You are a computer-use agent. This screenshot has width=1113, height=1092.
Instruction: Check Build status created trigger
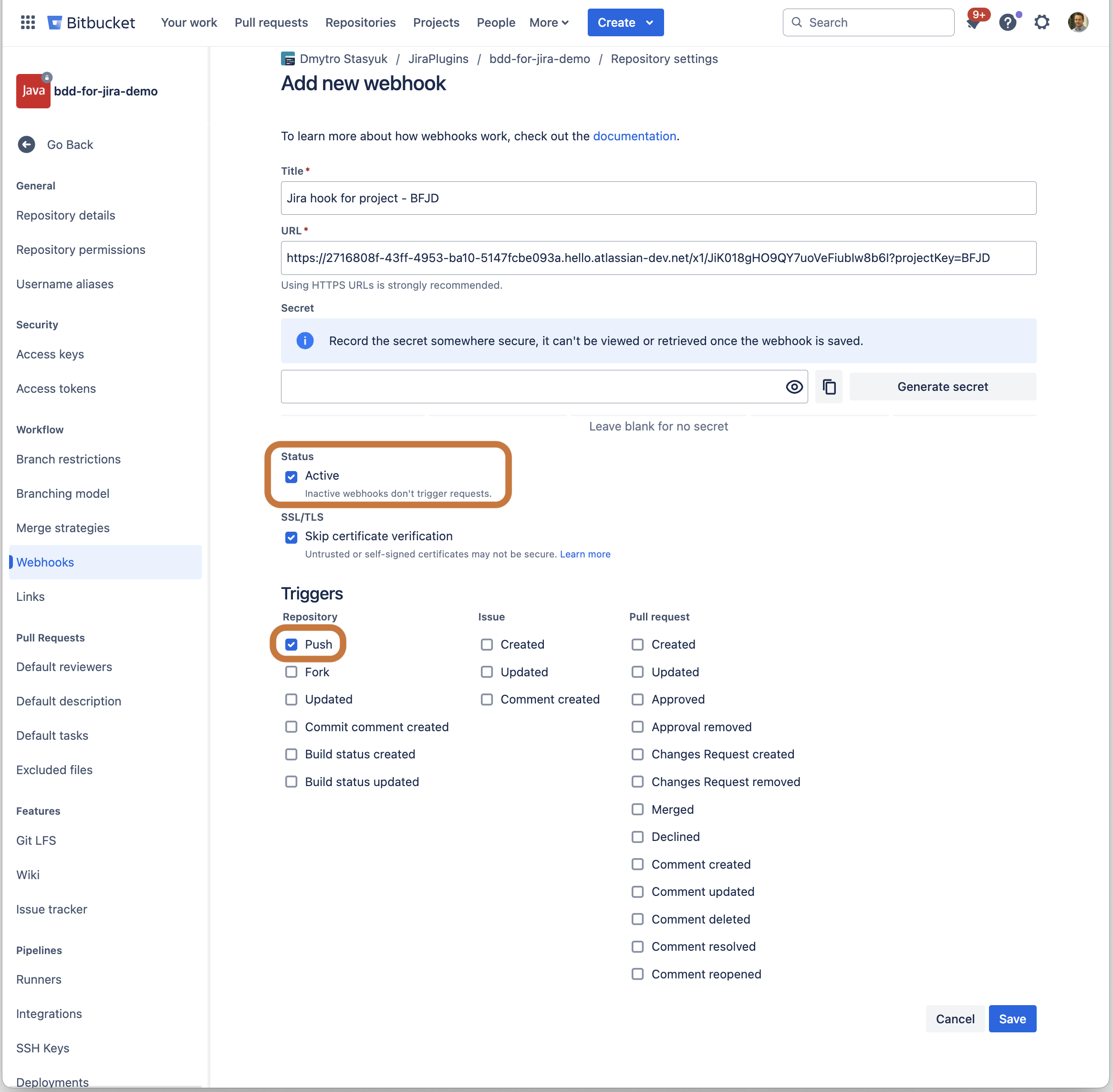pos(291,754)
